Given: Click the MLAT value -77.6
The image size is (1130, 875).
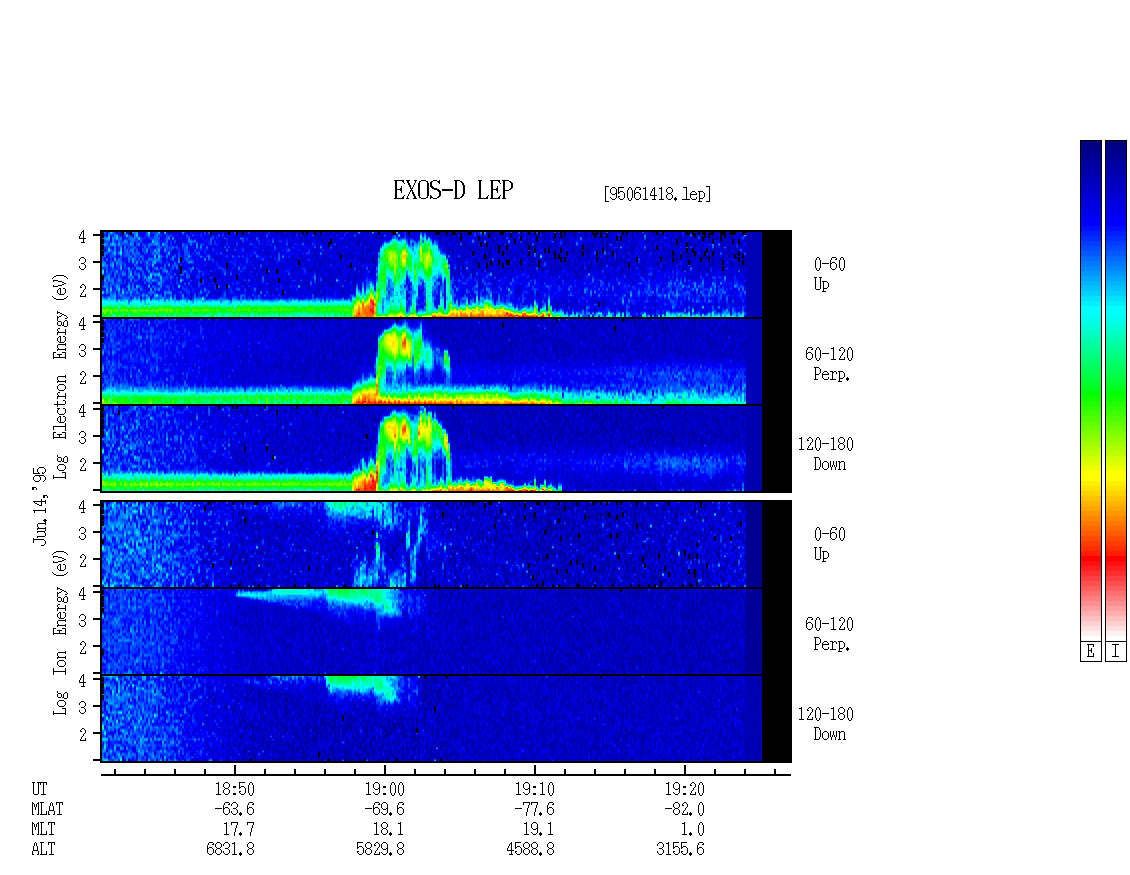Looking at the screenshot, I should tap(534, 809).
